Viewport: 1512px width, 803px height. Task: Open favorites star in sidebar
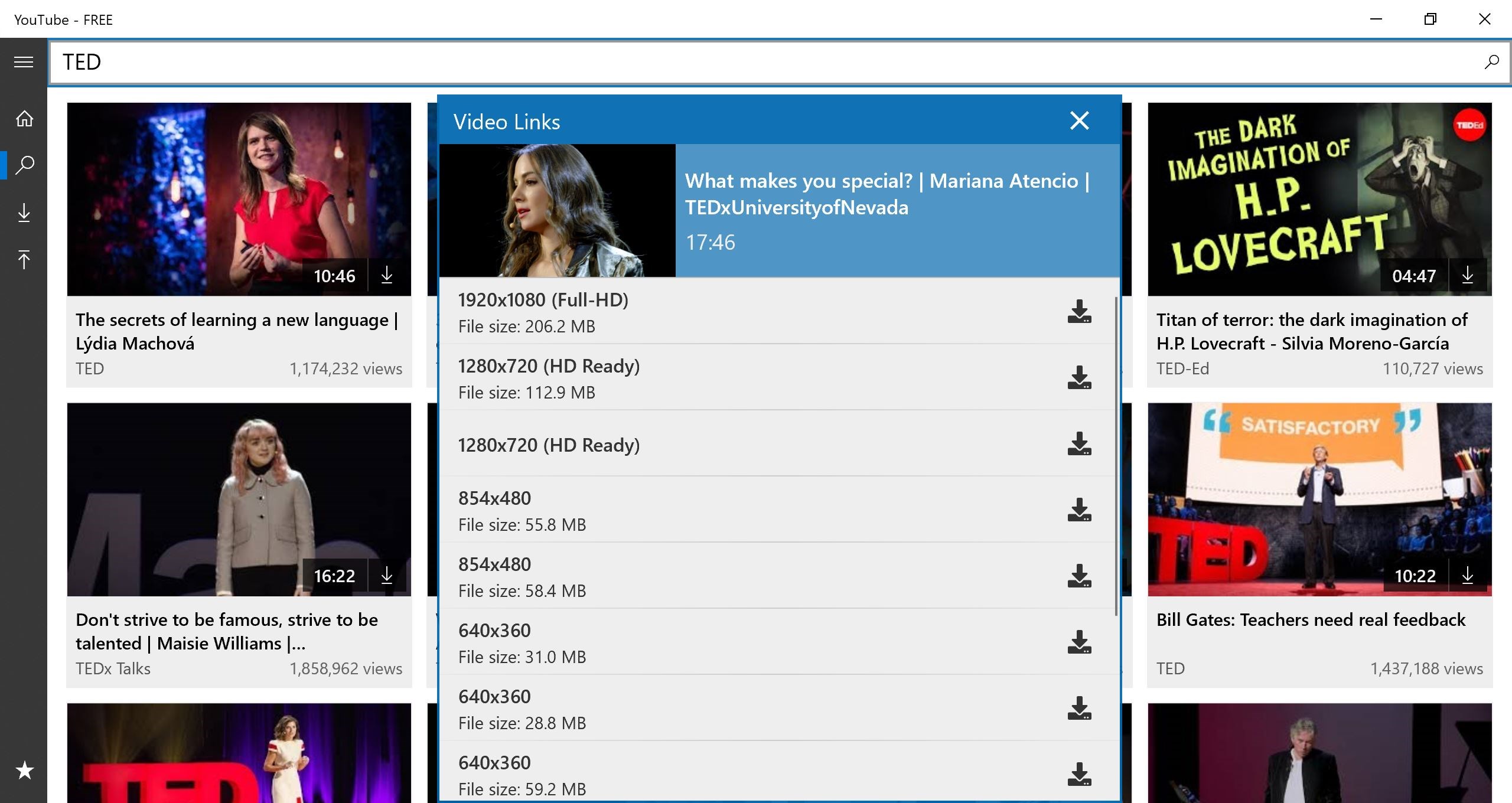(x=24, y=770)
